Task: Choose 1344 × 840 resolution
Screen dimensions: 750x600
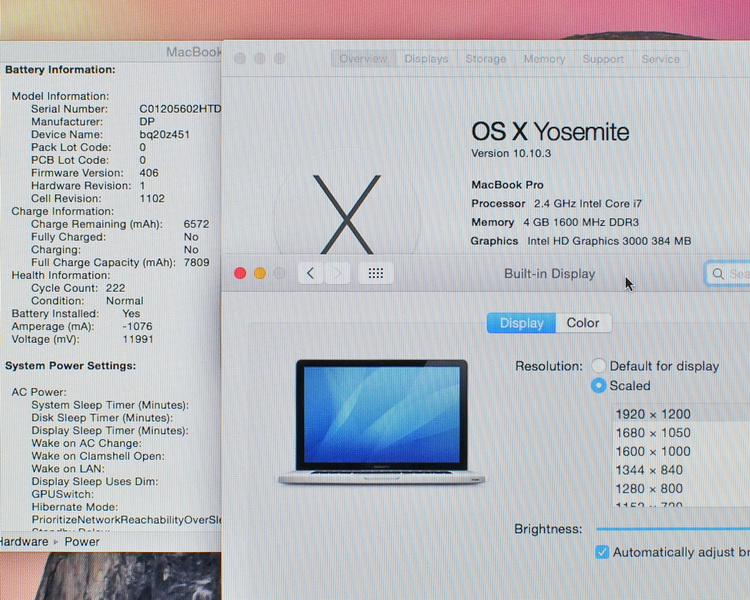Action: click(x=681, y=470)
